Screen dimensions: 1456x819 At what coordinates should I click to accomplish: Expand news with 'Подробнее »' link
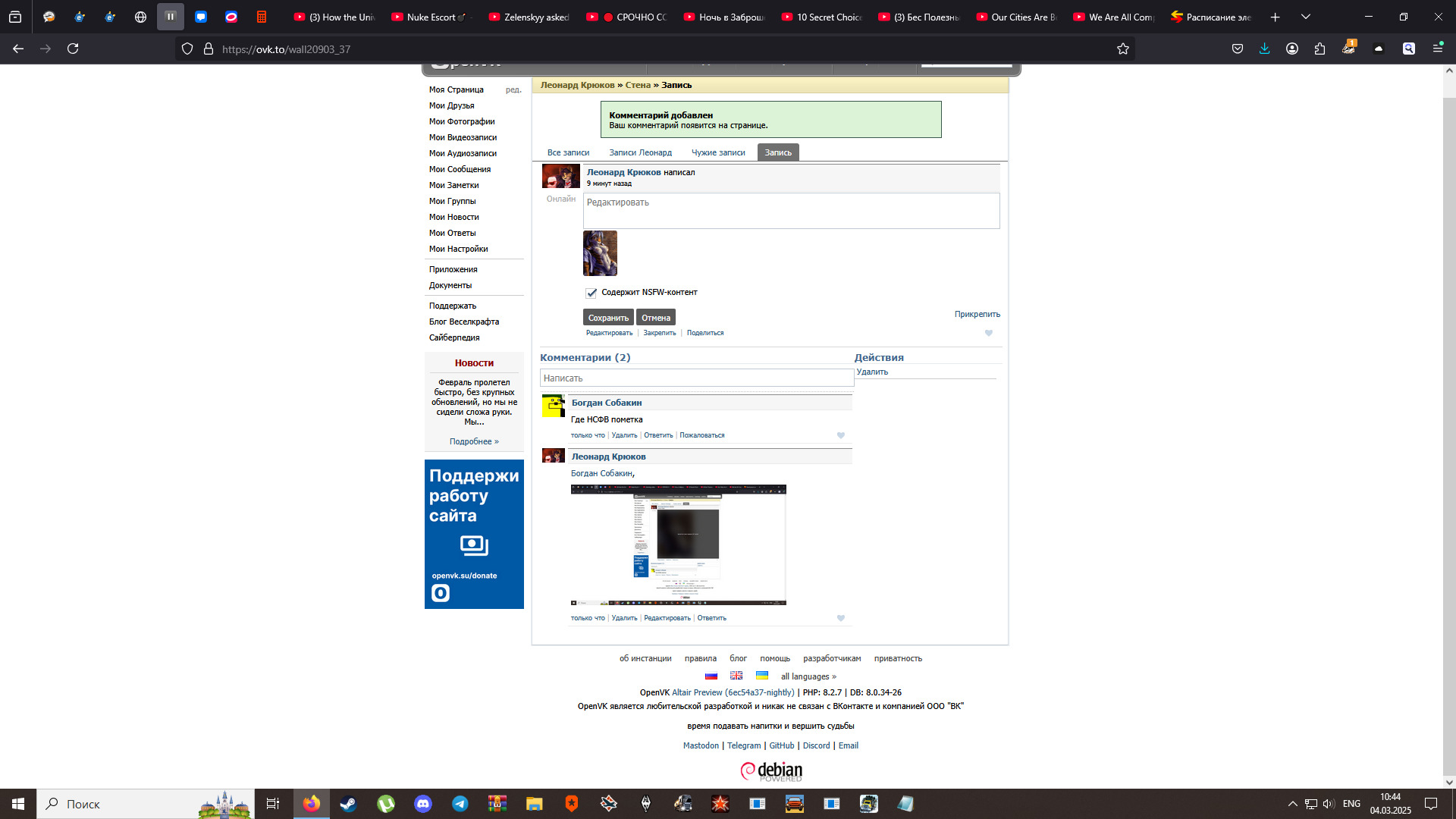[474, 441]
